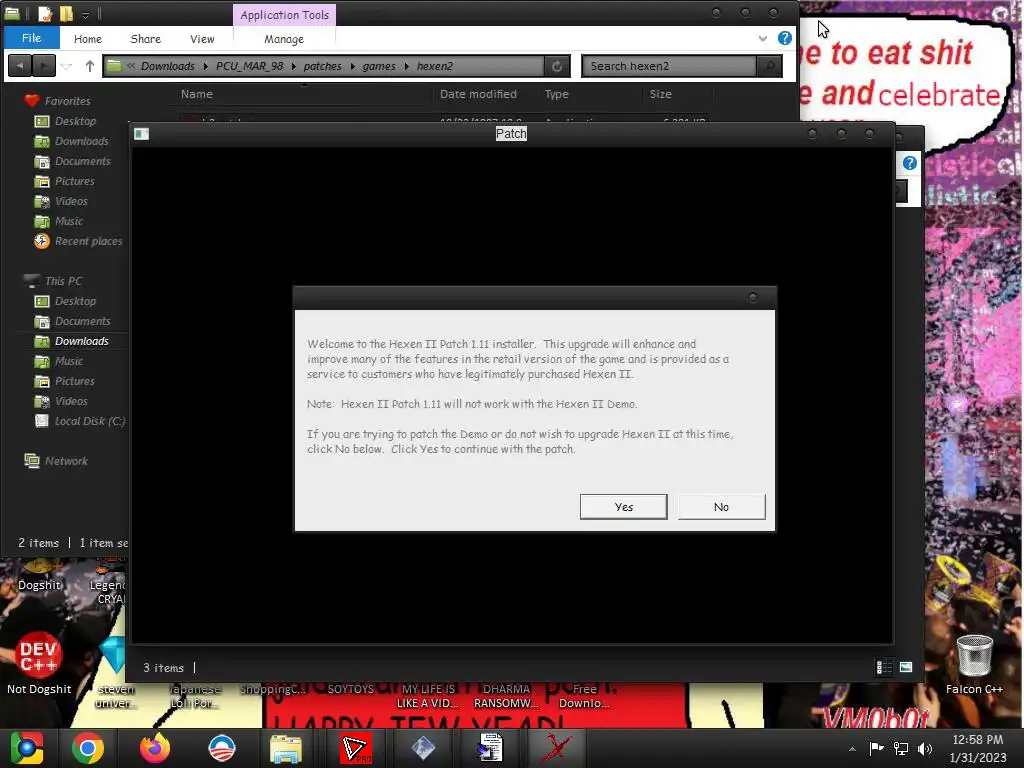Open Documents under Favorites
Viewport: 1024px width, 768px height.
point(82,161)
